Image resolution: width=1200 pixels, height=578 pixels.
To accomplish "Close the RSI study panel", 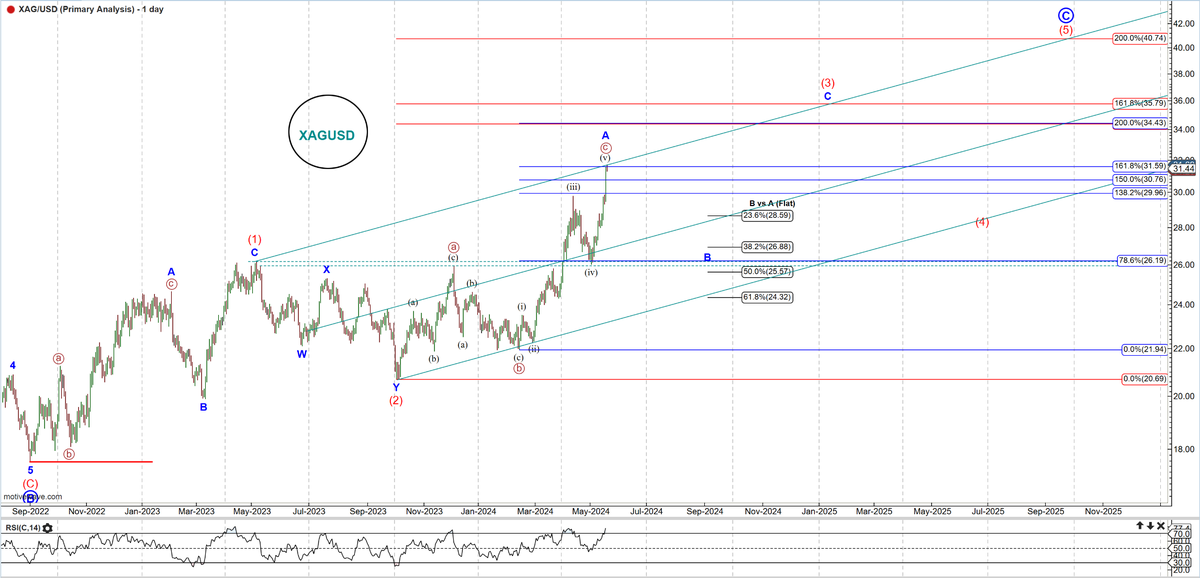I will coord(1161,526).
